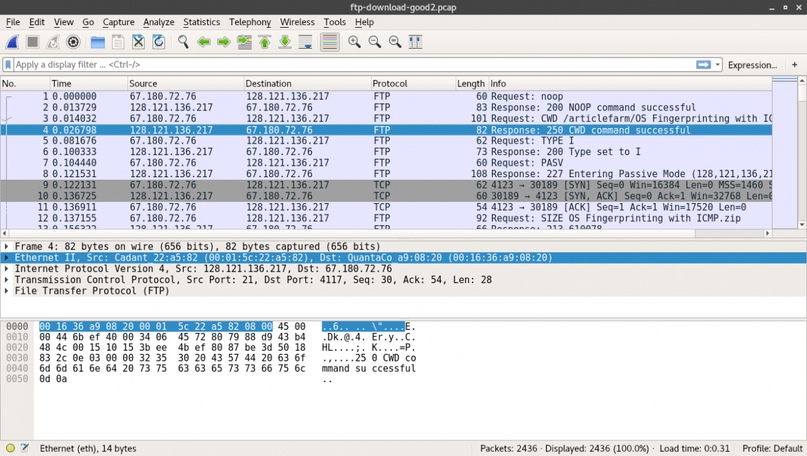Viewport: 807px width, 456px height.
Task: Expand the Frame 4 tree row
Action: [7, 246]
